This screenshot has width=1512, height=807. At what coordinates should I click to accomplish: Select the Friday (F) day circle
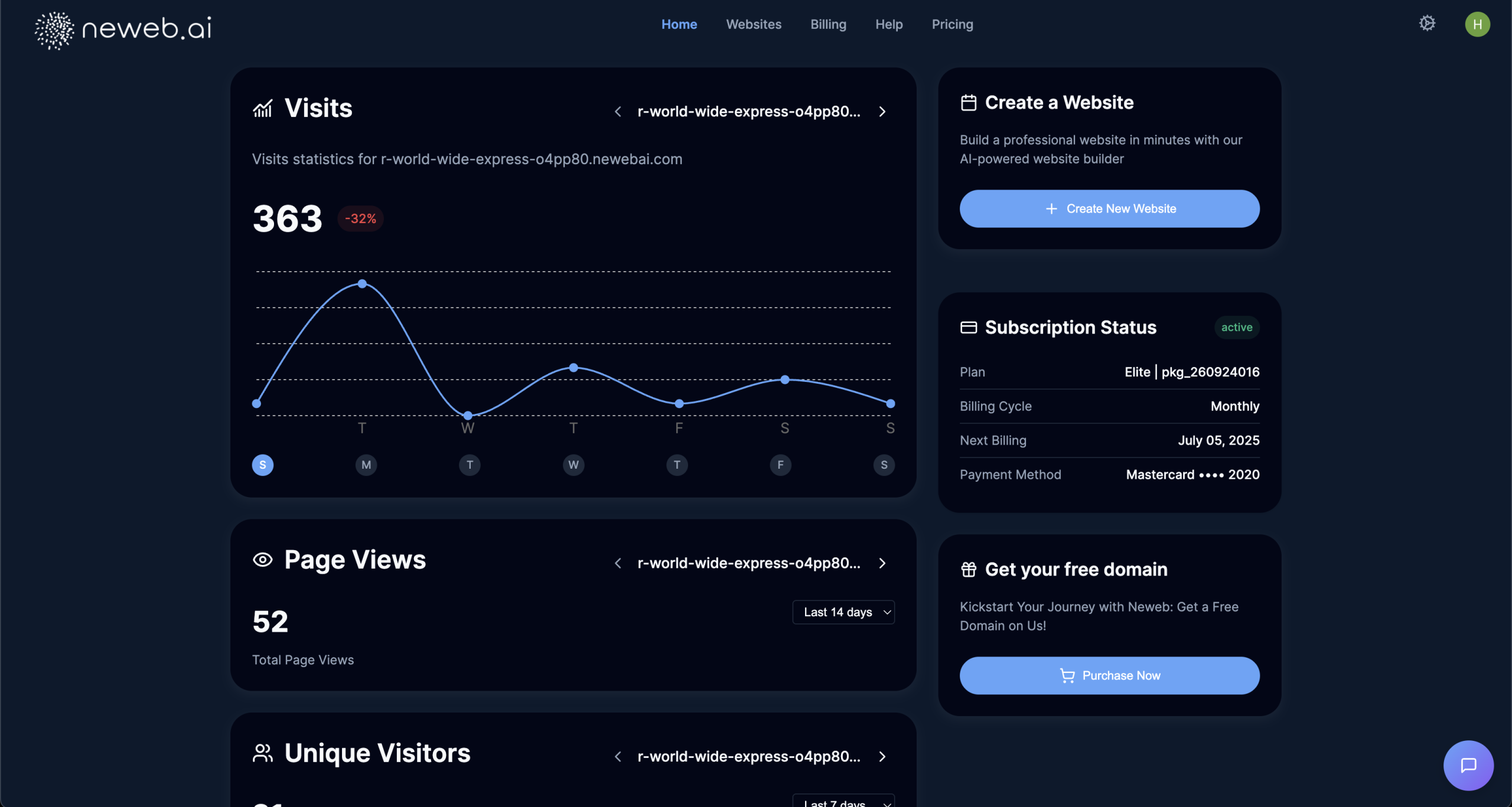(x=780, y=465)
